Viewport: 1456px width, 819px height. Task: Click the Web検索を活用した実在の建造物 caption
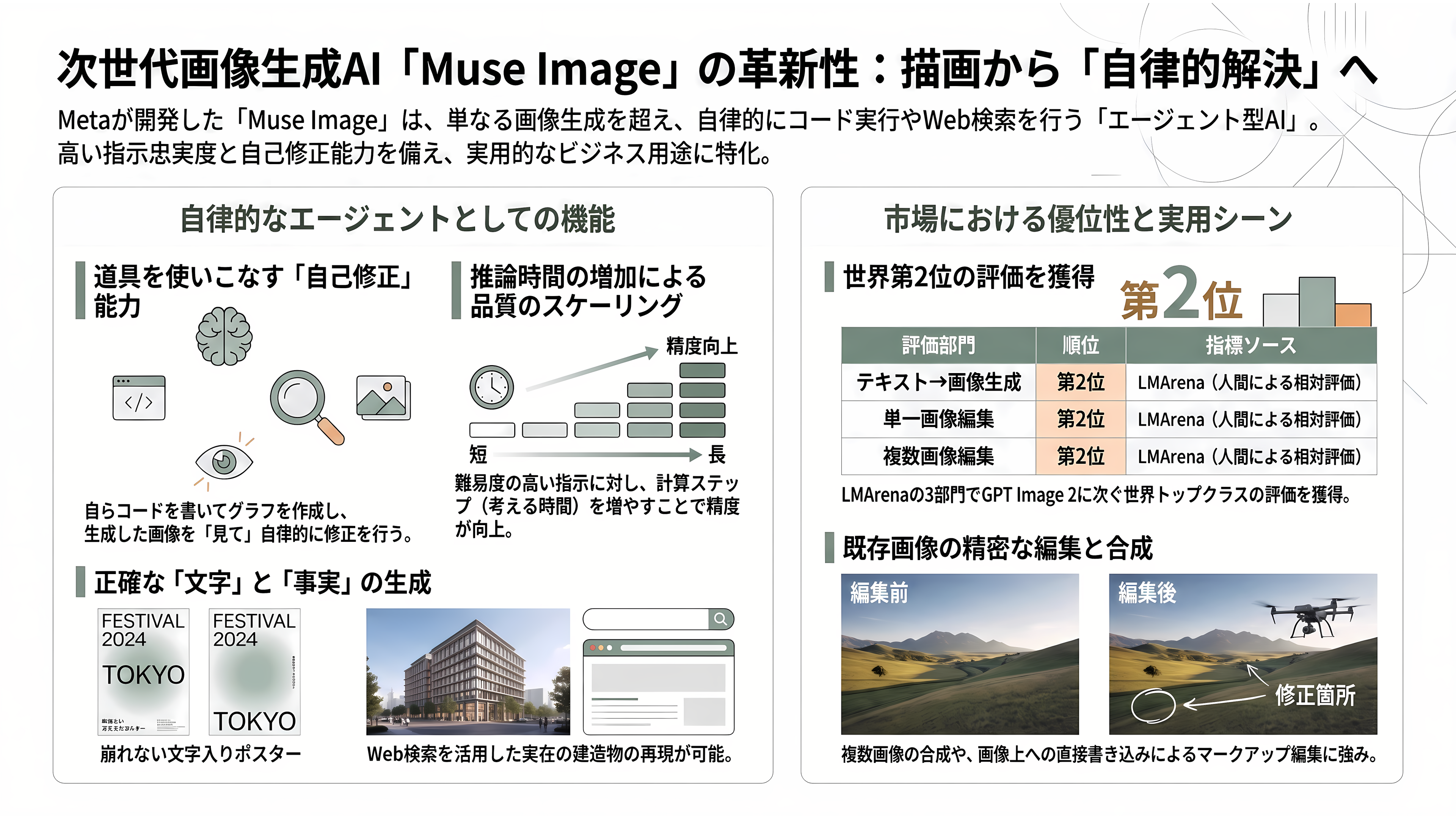pyautogui.click(x=551, y=754)
